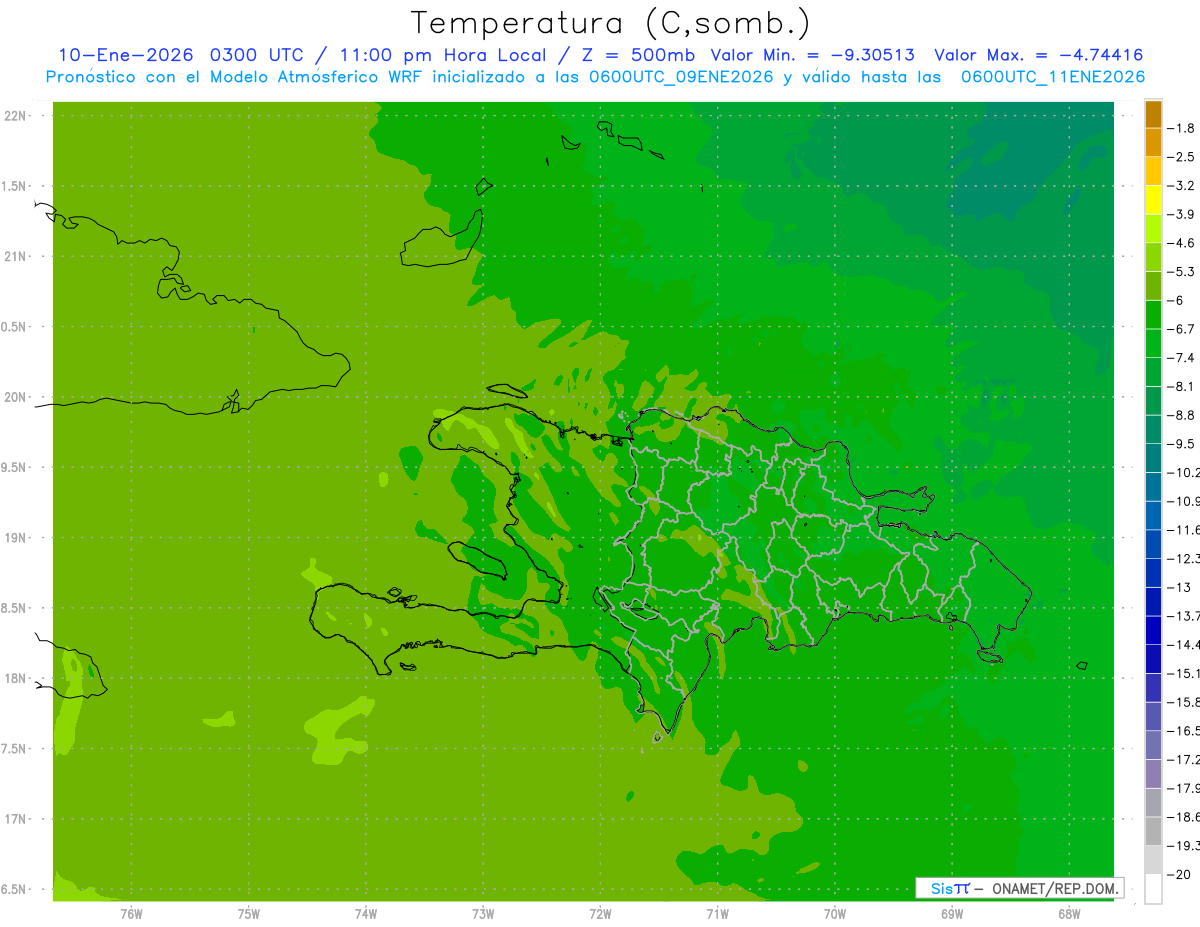Click the '76W' longitude label

point(131,913)
